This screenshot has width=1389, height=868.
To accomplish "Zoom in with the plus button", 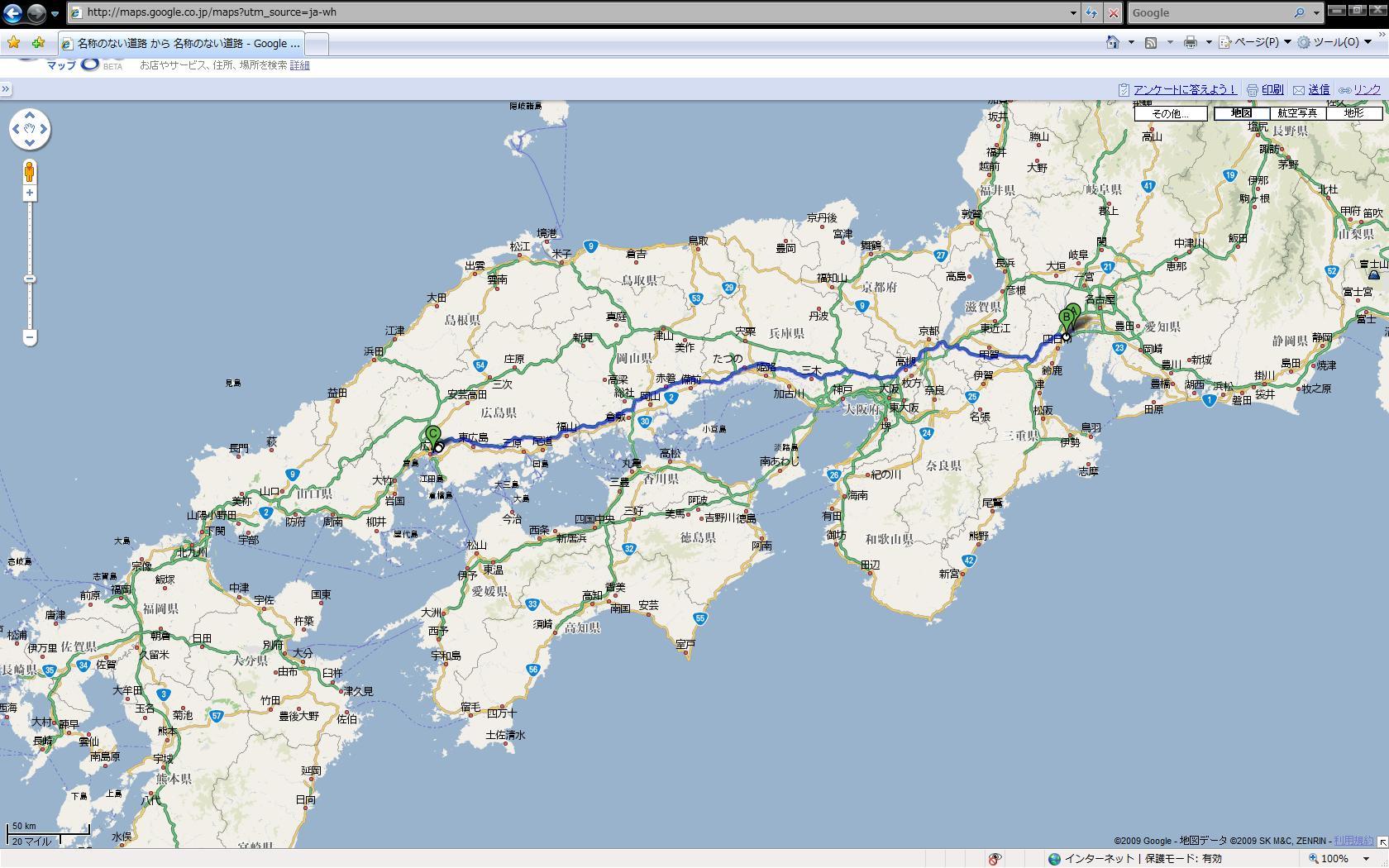I will click(x=30, y=193).
